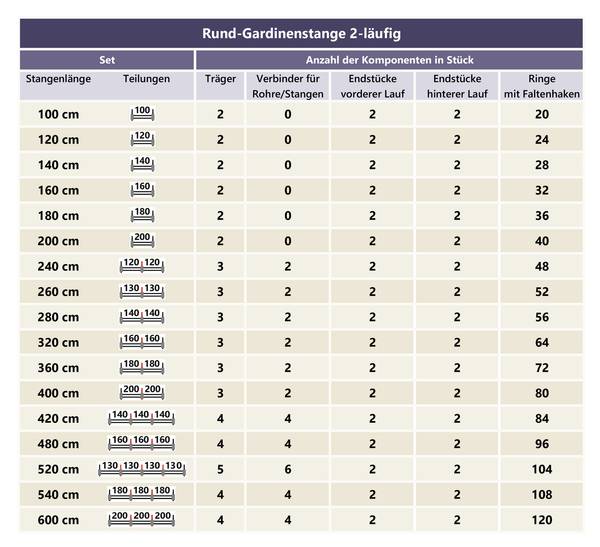The width and height of the screenshot is (600, 547).
Task: Click the four-part 130 division icon for 520 cm
Action: coord(142,469)
